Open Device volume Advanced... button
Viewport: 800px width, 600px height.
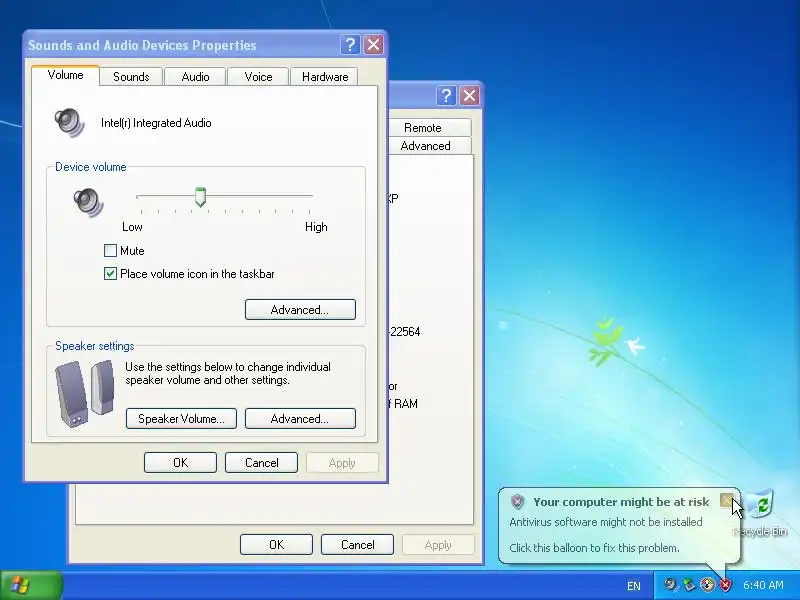point(300,310)
